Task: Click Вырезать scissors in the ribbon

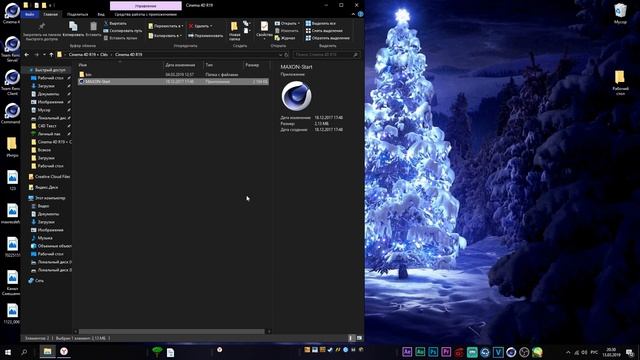Action: (115, 23)
